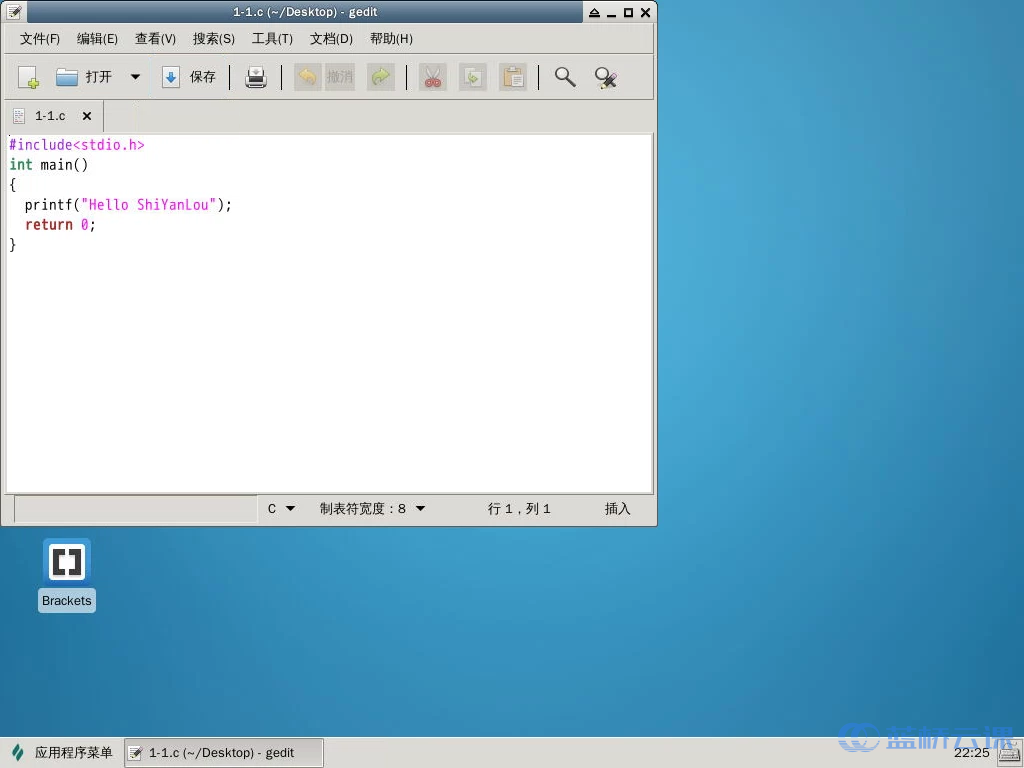Close the 1-1.c document tab

(87, 116)
